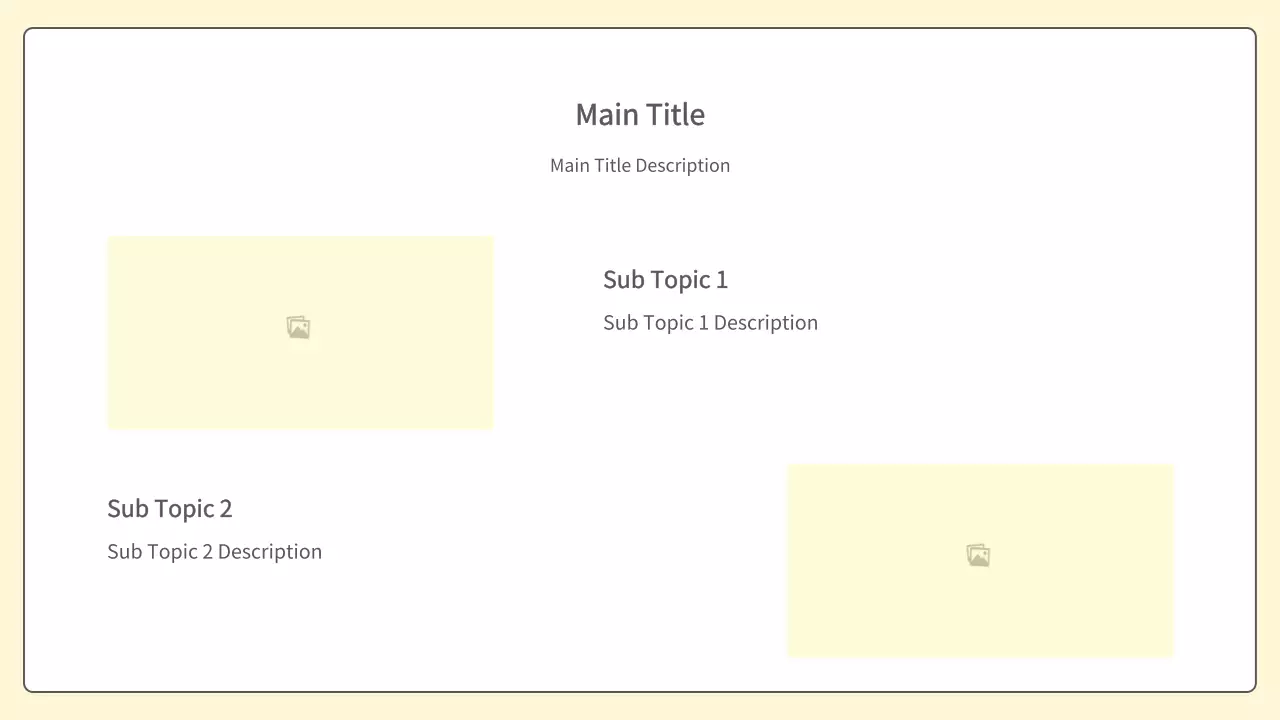Click the picture icon in the right image placeholder
This screenshot has height=720, width=1280.
click(978, 556)
